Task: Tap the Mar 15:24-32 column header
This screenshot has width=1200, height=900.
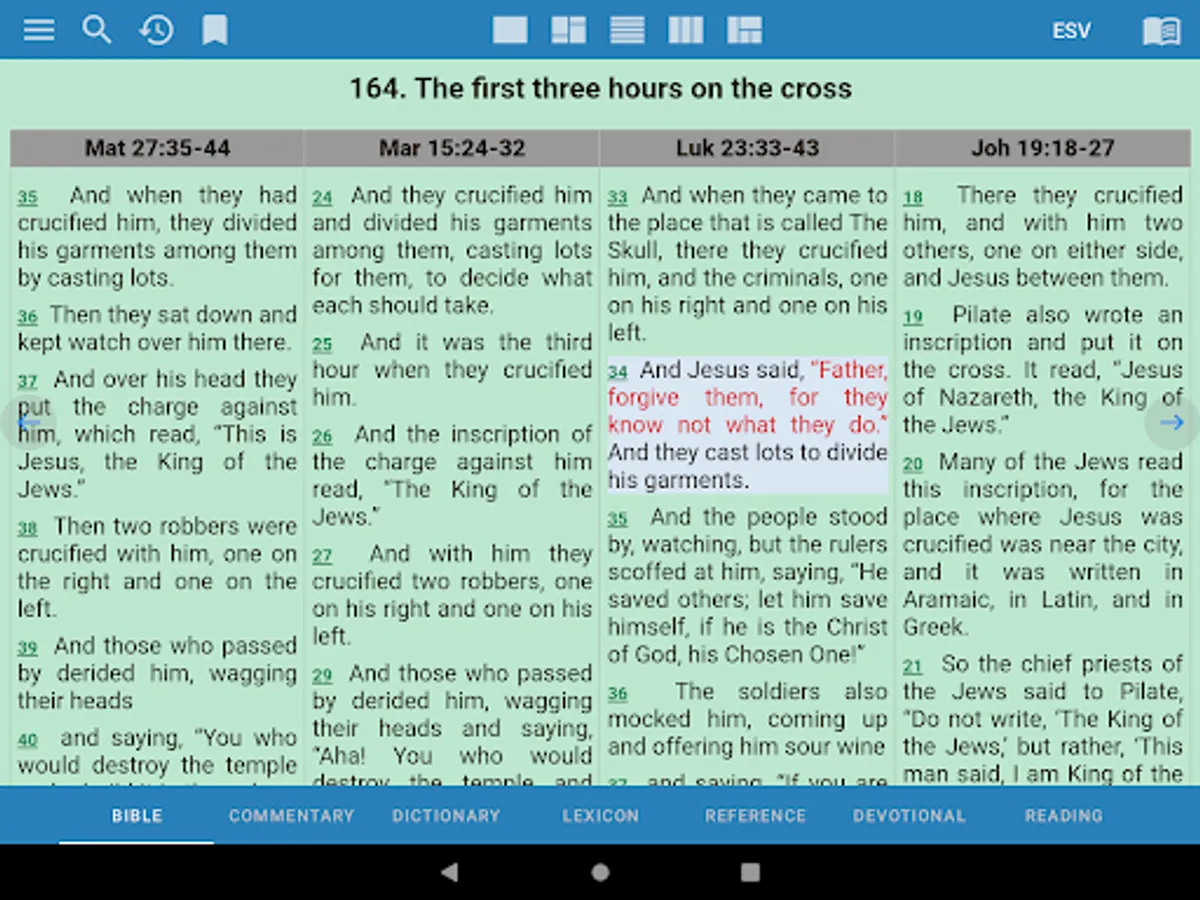Action: click(x=452, y=148)
